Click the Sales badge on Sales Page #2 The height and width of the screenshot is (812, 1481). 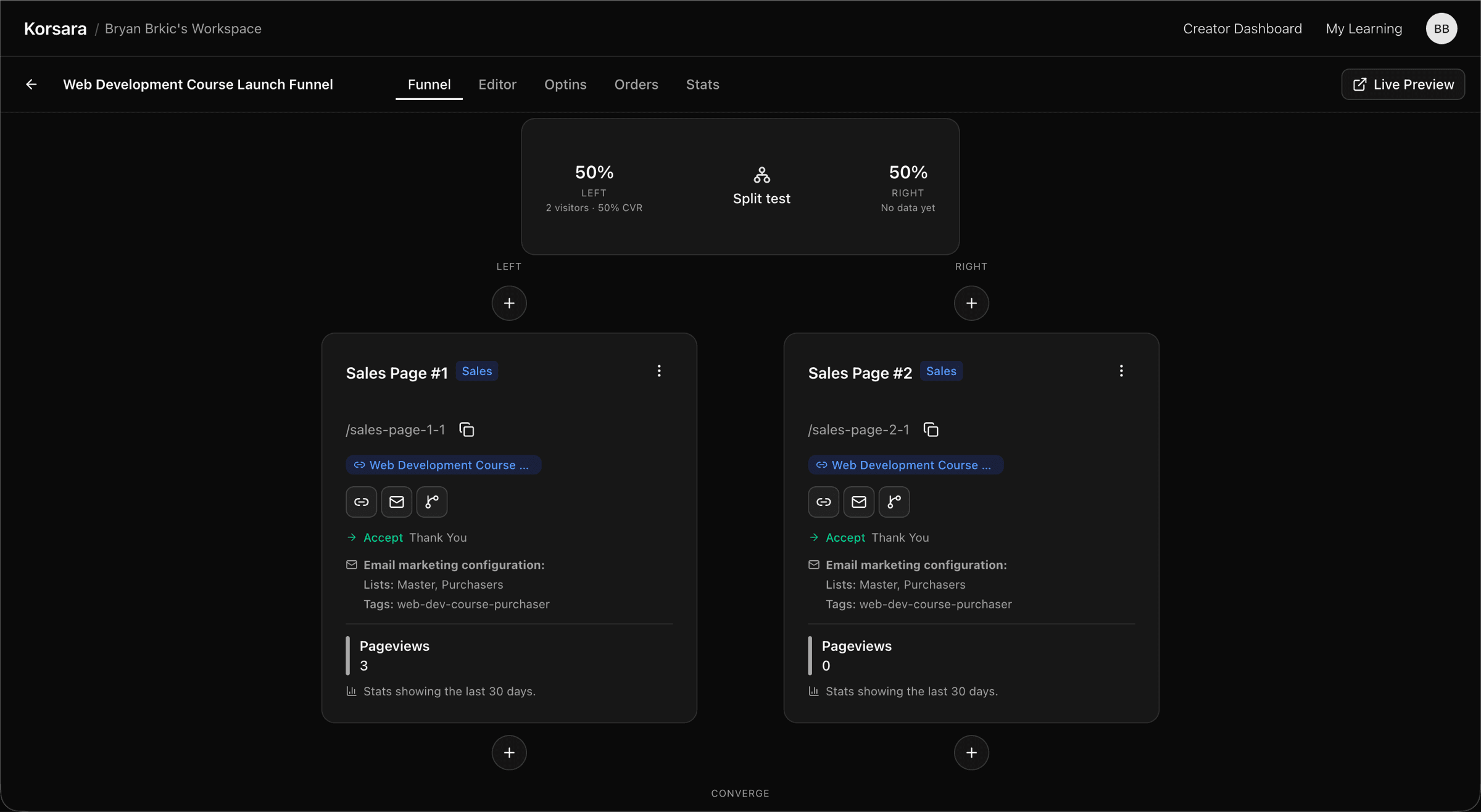(941, 371)
